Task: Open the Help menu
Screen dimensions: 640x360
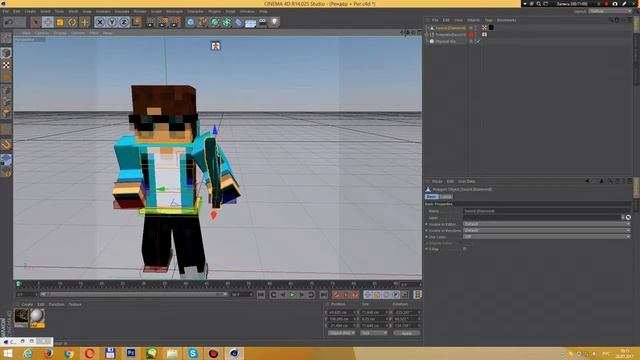Action: tap(263, 11)
